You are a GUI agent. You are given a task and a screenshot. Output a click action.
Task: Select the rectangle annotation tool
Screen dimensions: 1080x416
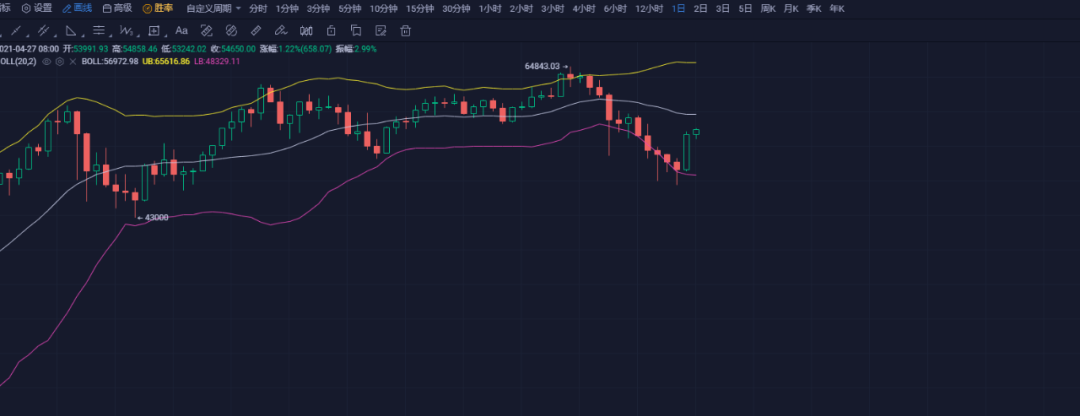coord(154,30)
